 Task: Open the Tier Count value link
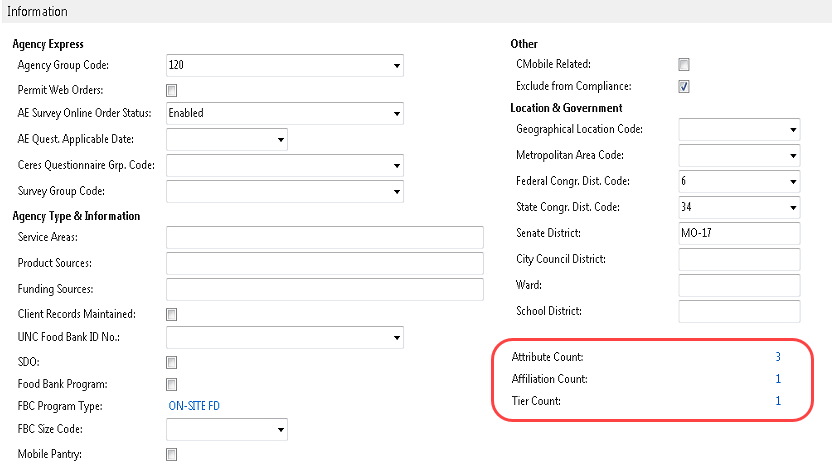coord(777,401)
